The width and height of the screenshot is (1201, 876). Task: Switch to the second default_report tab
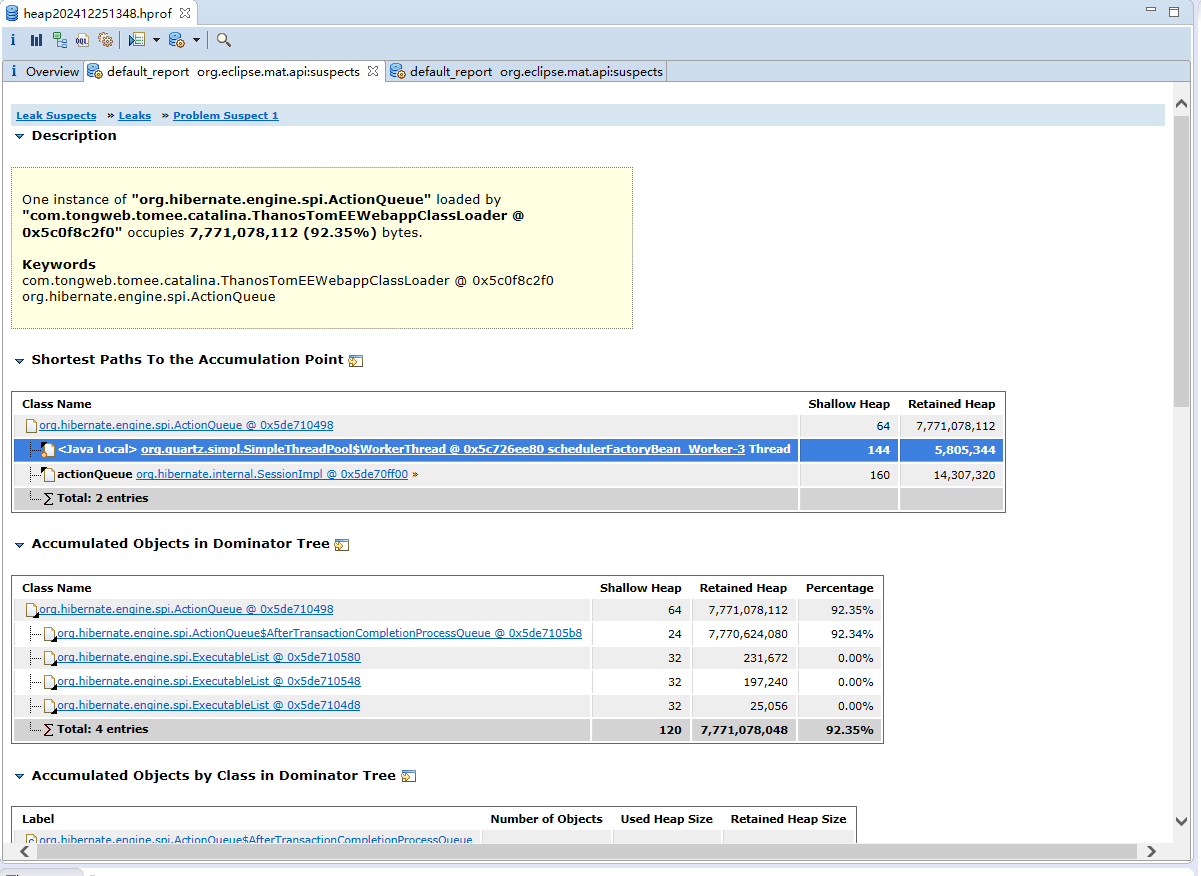tap(527, 72)
